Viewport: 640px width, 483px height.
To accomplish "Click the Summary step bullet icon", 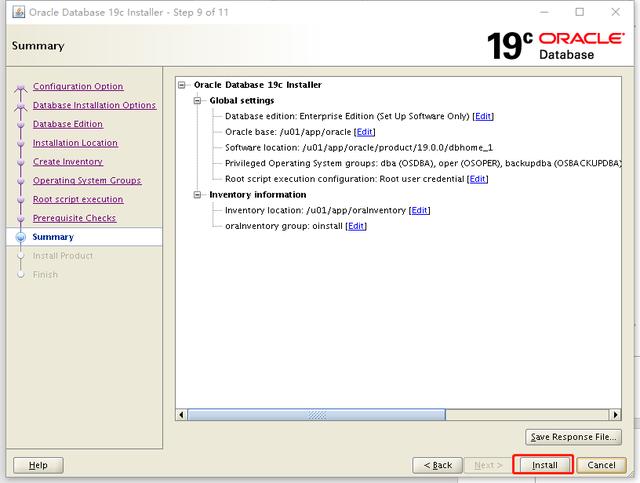I will point(20,237).
